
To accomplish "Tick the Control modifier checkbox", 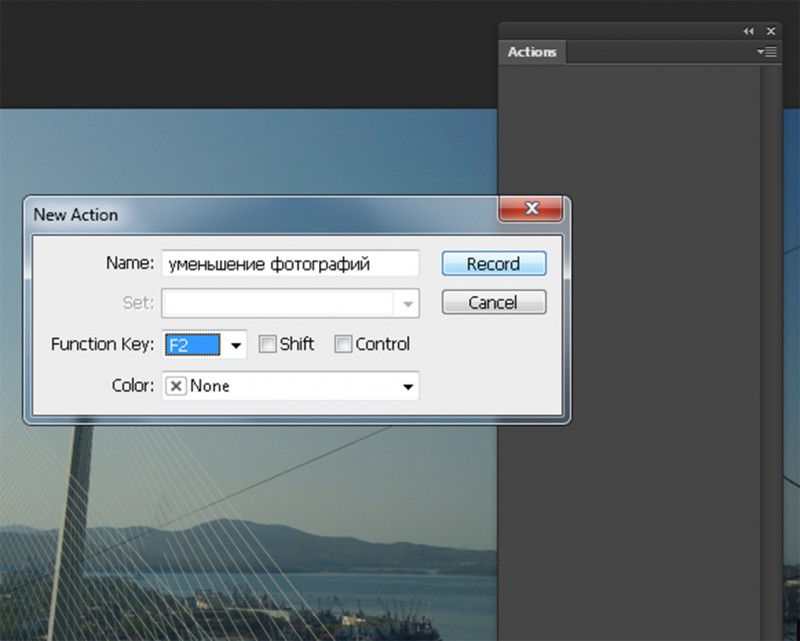I will coord(343,345).
